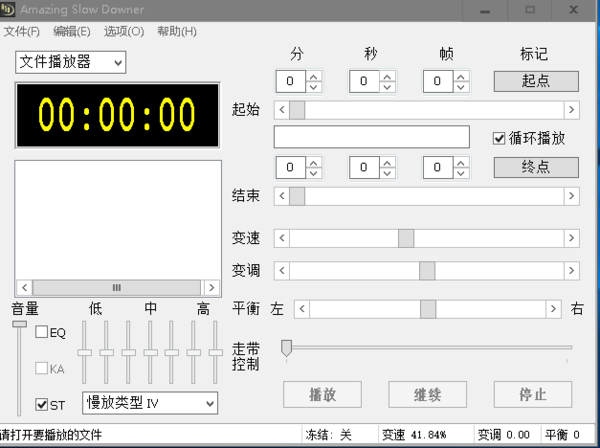Image resolution: width=600 pixels, height=448 pixels.
Task: Close the Amazing Slow Downer window
Action: tap(573, 10)
